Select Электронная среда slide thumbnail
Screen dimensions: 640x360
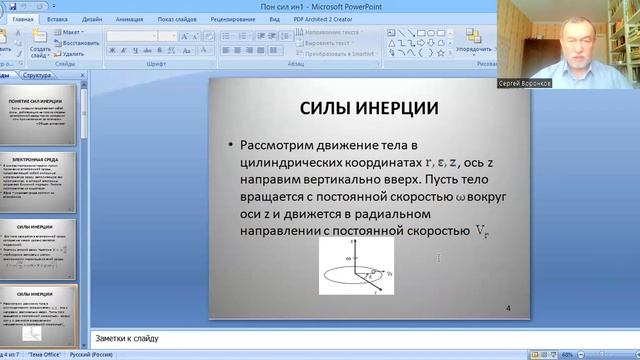(38, 182)
